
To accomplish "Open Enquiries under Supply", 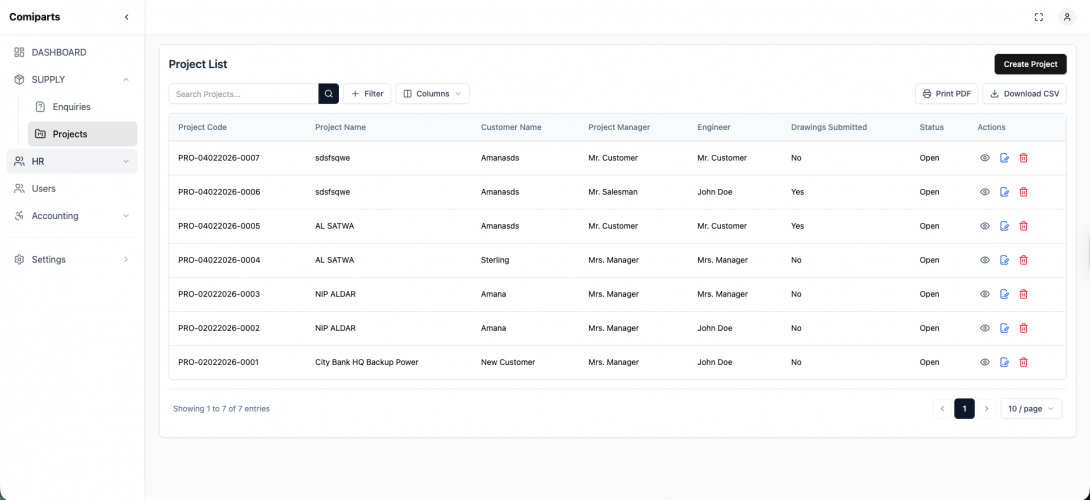I will click(82, 107).
